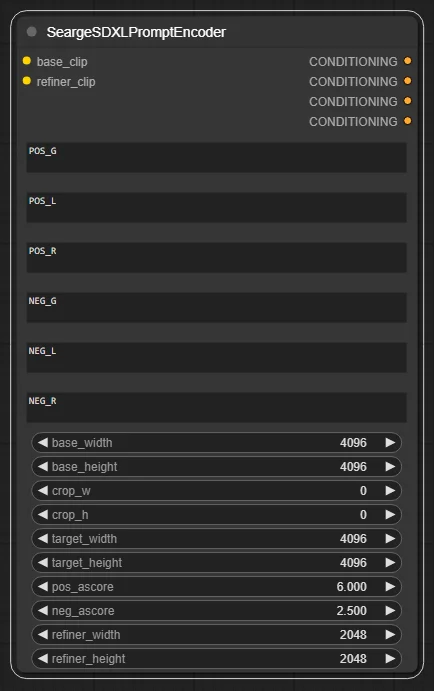This screenshot has width=434, height=691.
Task: Decrease crop_h using left arrow
Action: [x=43, y=514]
